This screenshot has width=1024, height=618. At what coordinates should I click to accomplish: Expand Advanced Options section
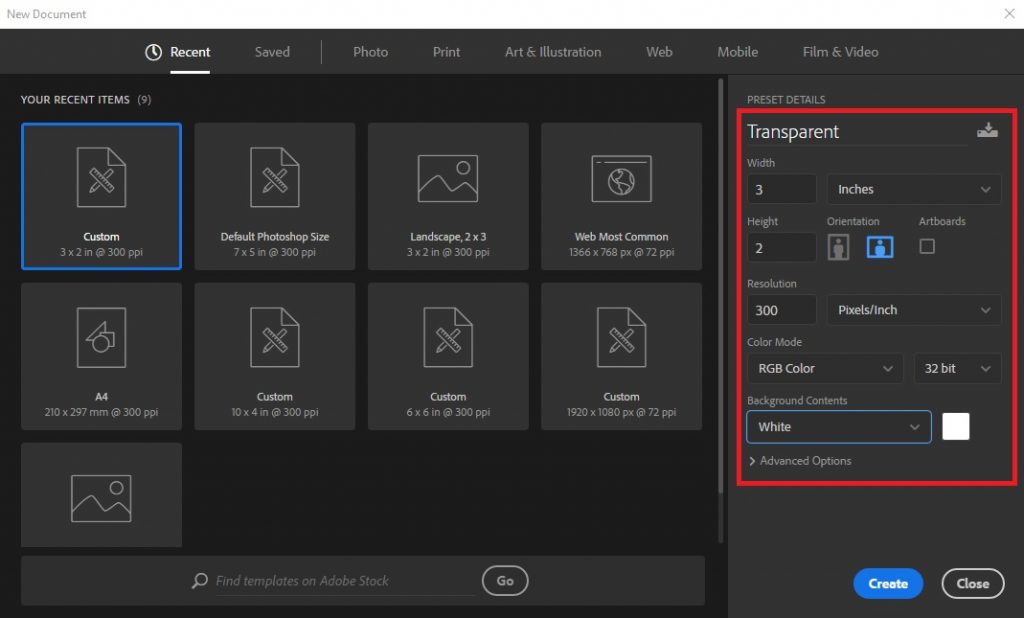tap(800, 461)
